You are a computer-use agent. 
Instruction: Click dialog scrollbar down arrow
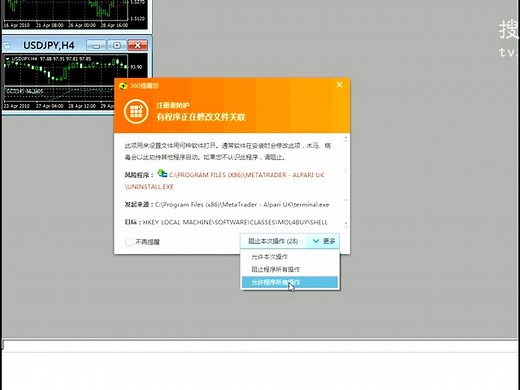[x=346, y=224]
